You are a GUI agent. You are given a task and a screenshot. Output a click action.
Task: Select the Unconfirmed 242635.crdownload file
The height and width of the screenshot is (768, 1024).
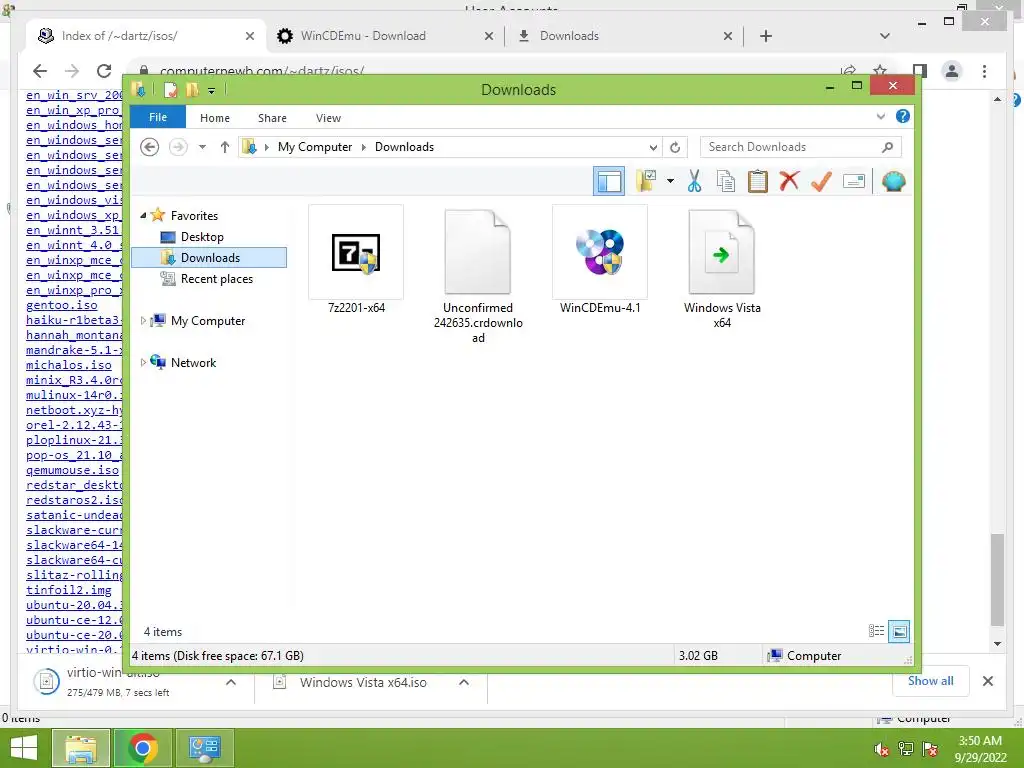478,276
